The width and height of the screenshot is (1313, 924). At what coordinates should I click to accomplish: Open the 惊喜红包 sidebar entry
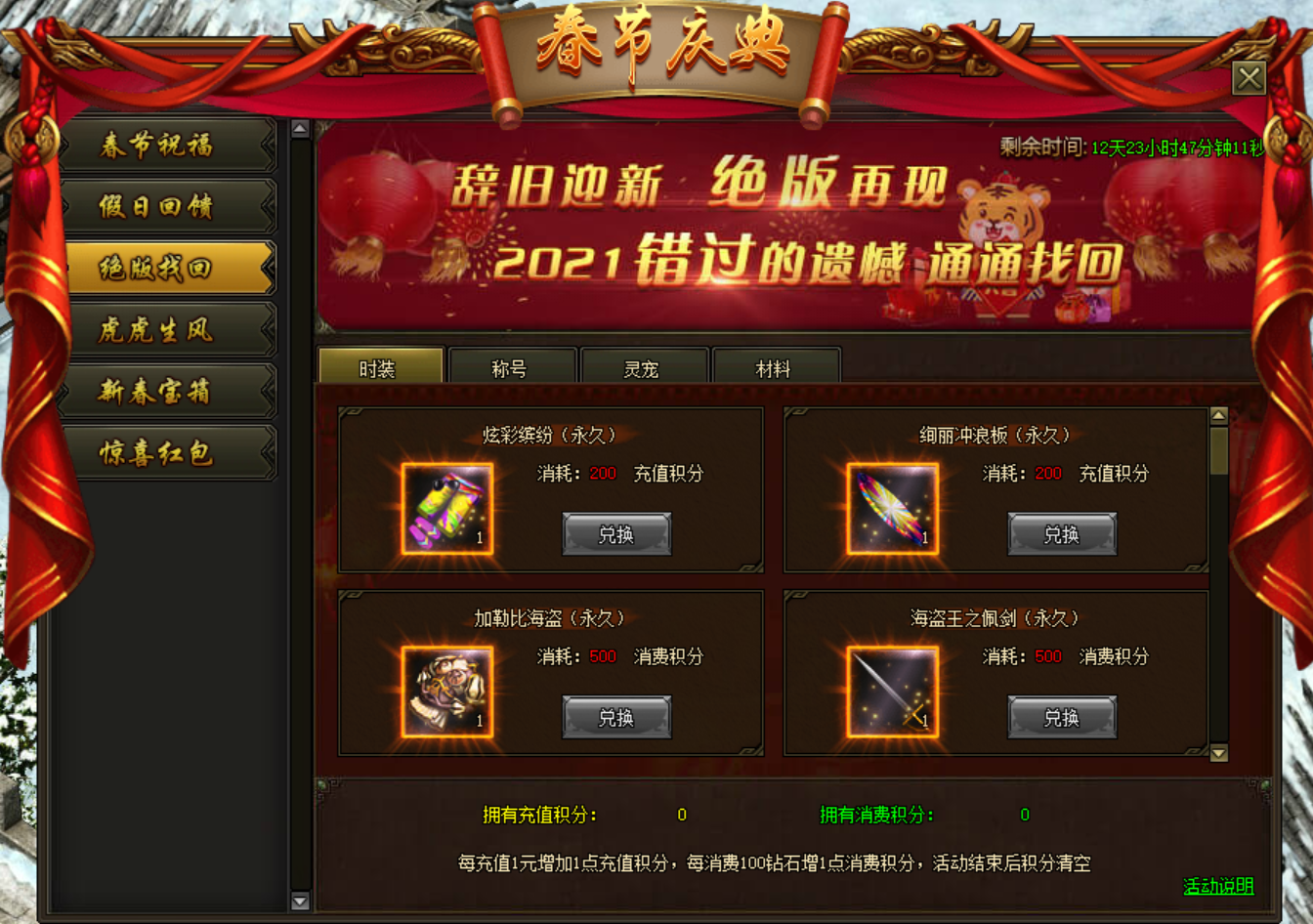click(168, 453)
